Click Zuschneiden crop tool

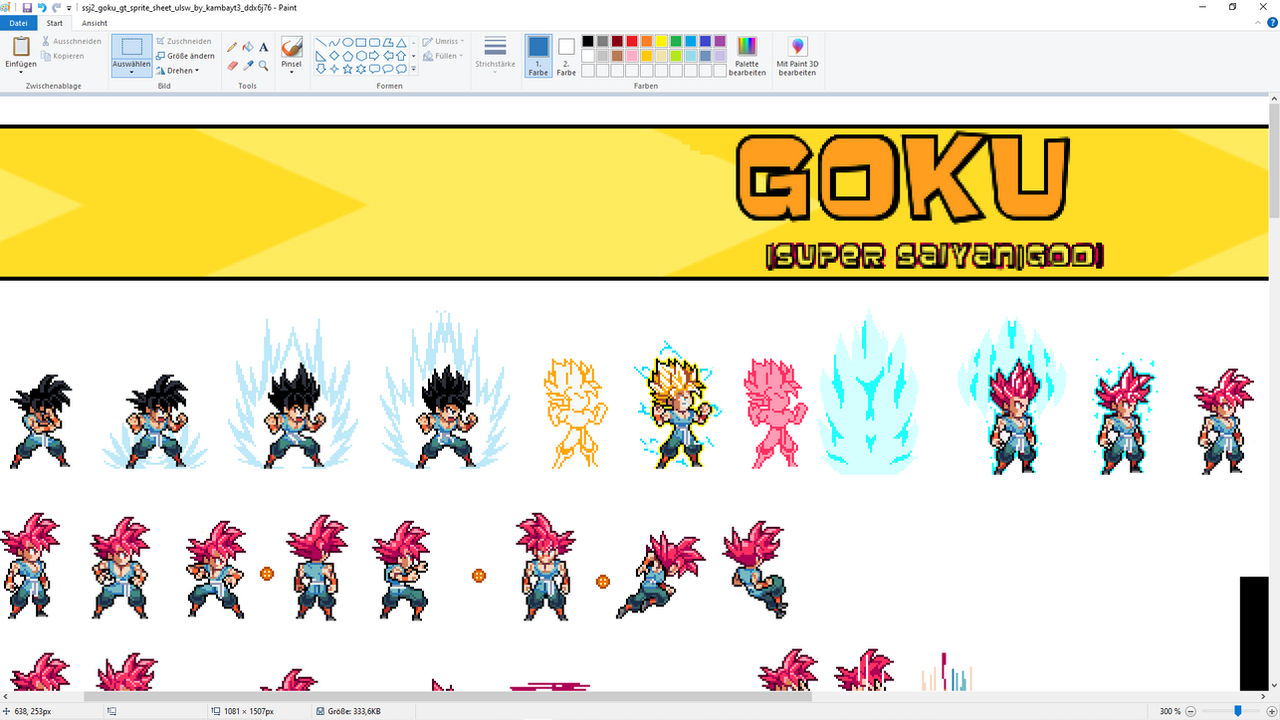(183, 41)
